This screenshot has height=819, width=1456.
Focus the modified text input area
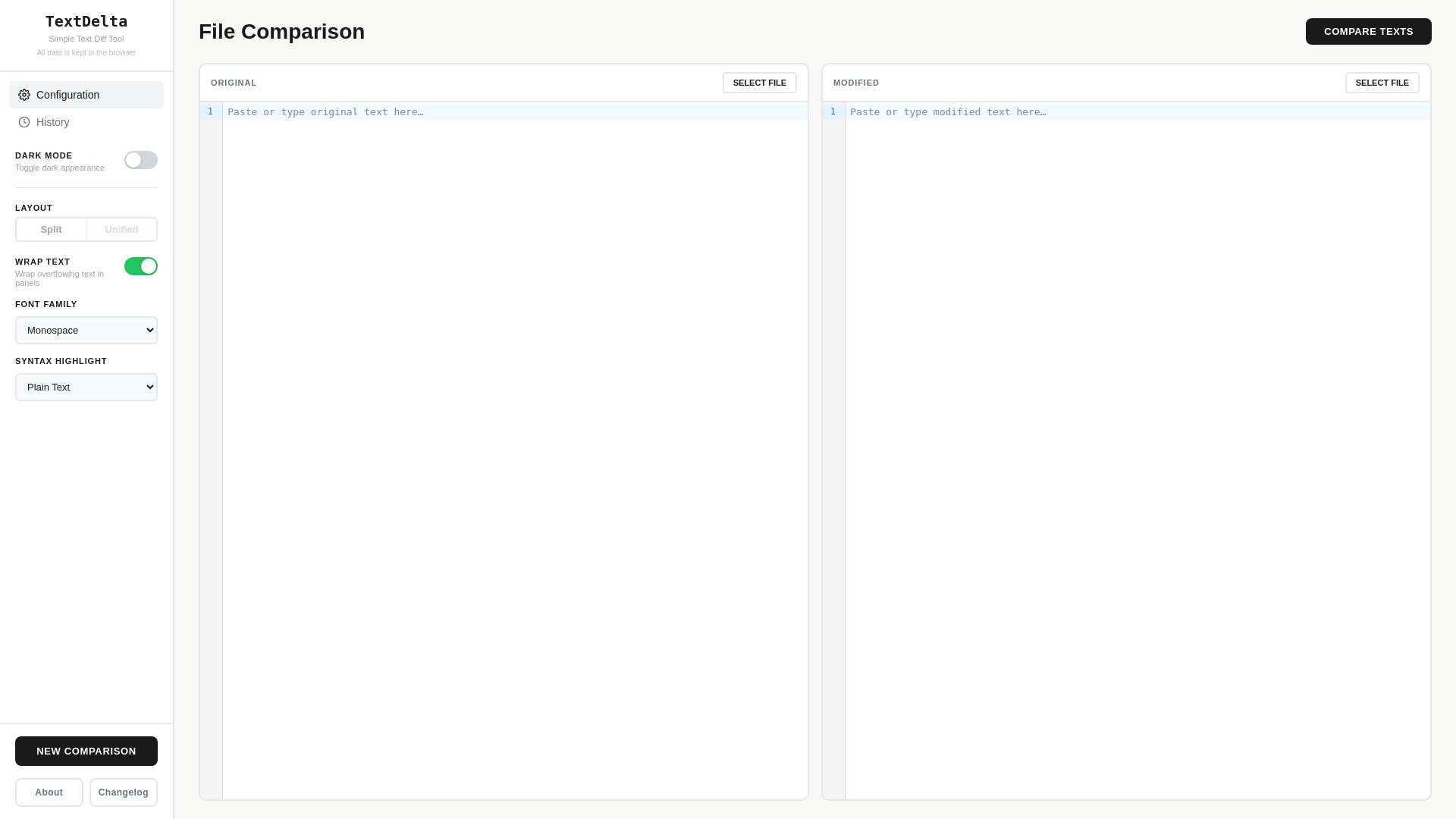coord(1138,450)
